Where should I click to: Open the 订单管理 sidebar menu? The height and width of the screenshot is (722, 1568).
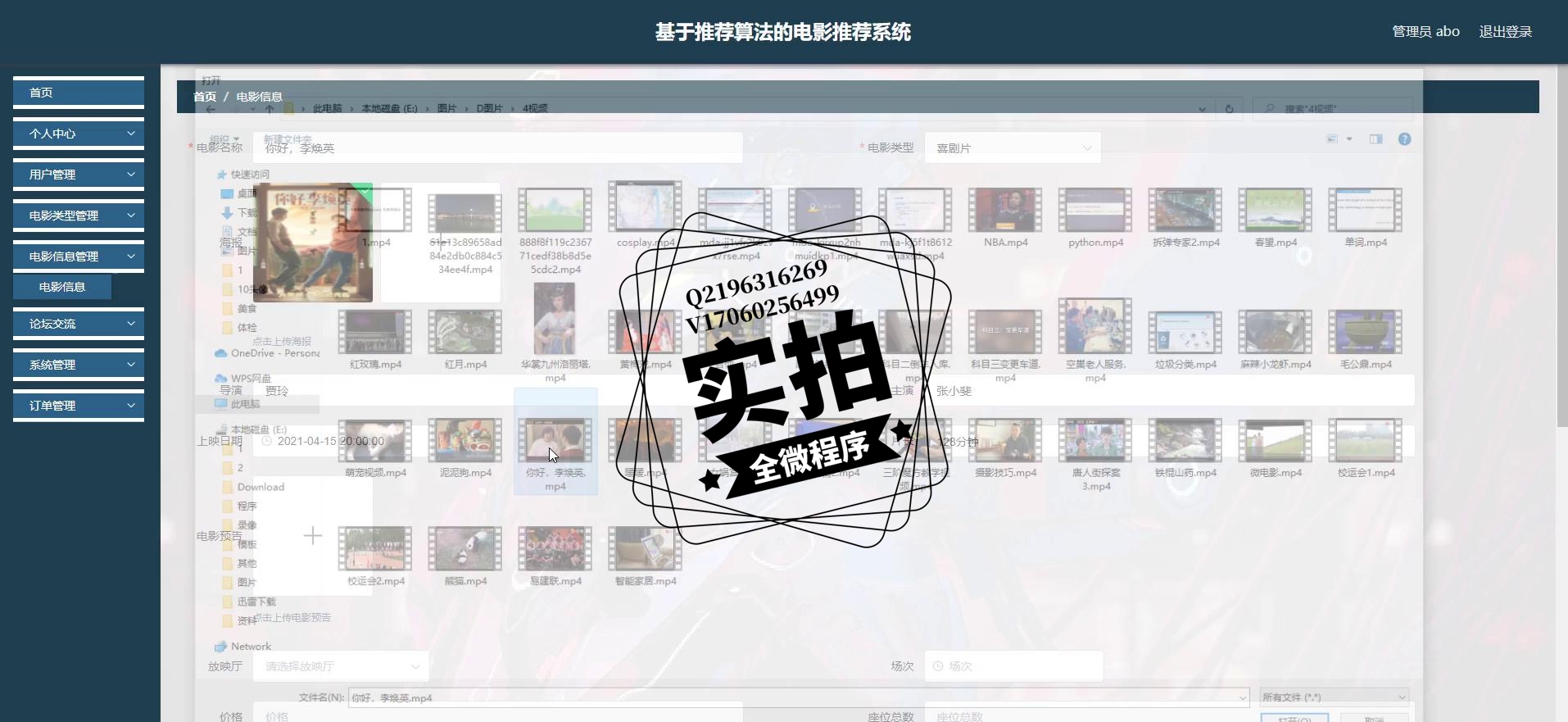79,406
